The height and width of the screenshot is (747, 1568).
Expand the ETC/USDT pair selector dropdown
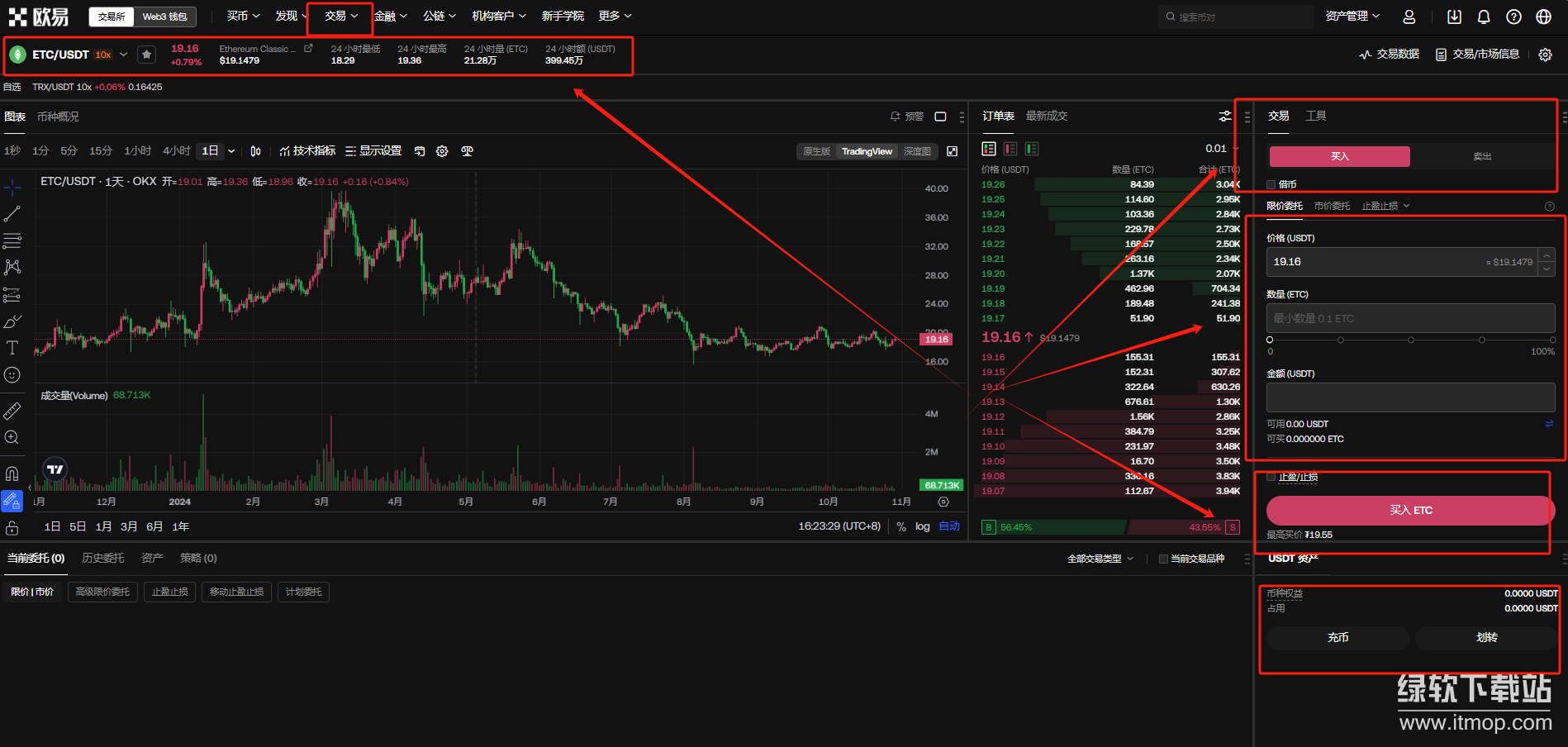(x=124, y=55)
